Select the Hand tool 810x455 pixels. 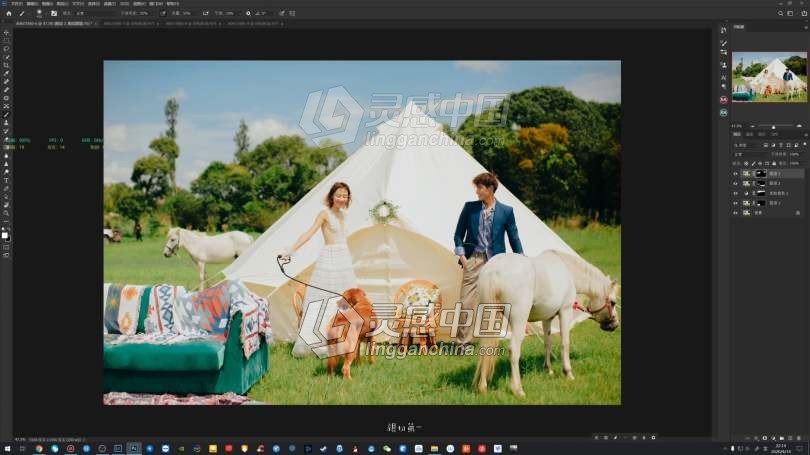6,205
